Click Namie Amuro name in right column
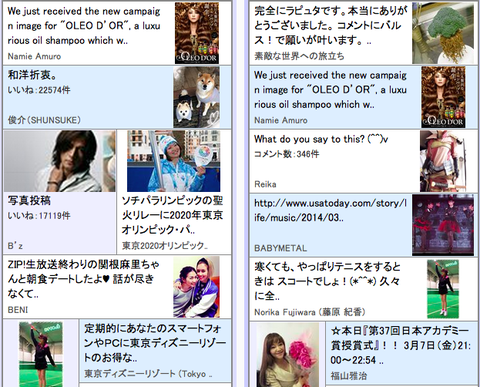 (281, 120)
